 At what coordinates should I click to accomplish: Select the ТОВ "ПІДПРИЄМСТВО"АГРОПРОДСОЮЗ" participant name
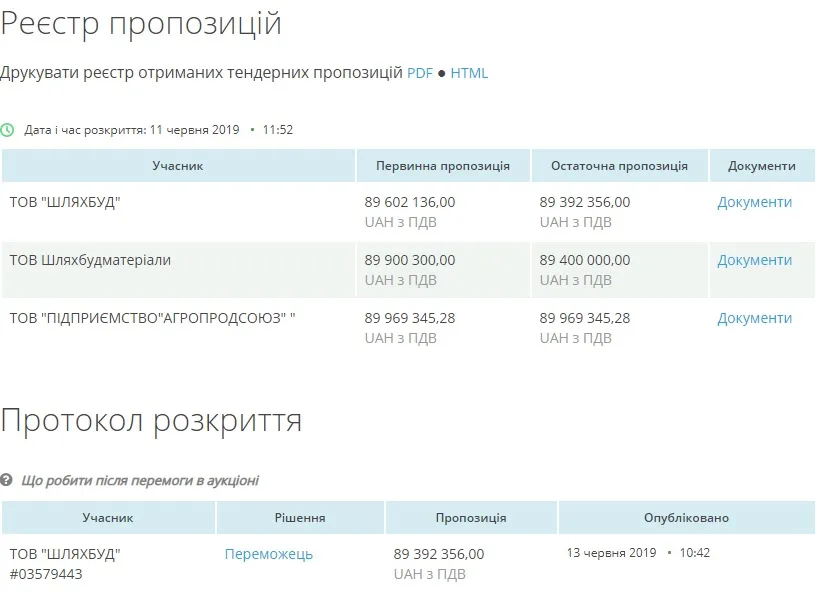point(152,318)
